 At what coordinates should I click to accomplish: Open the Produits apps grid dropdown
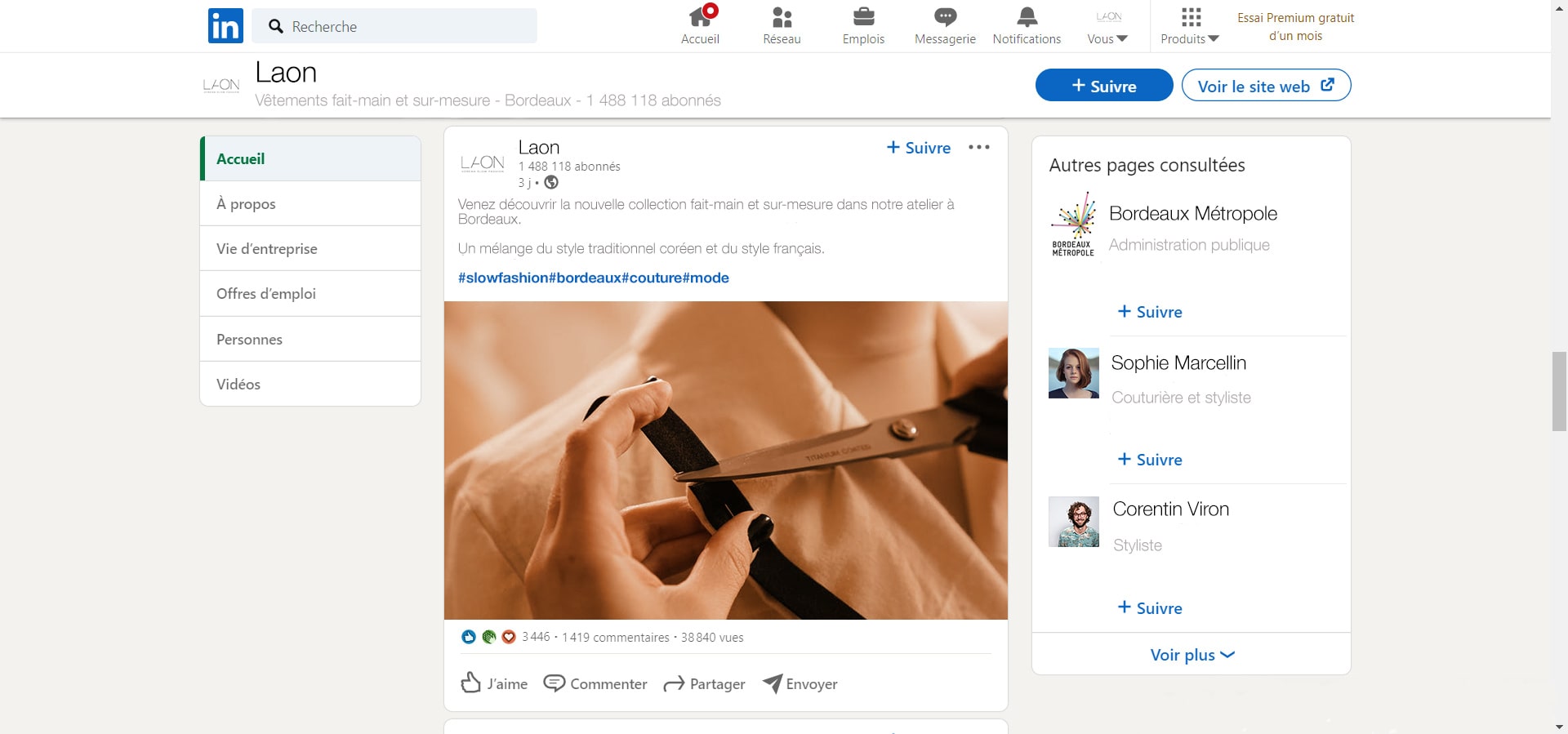tap(1190, 27)
